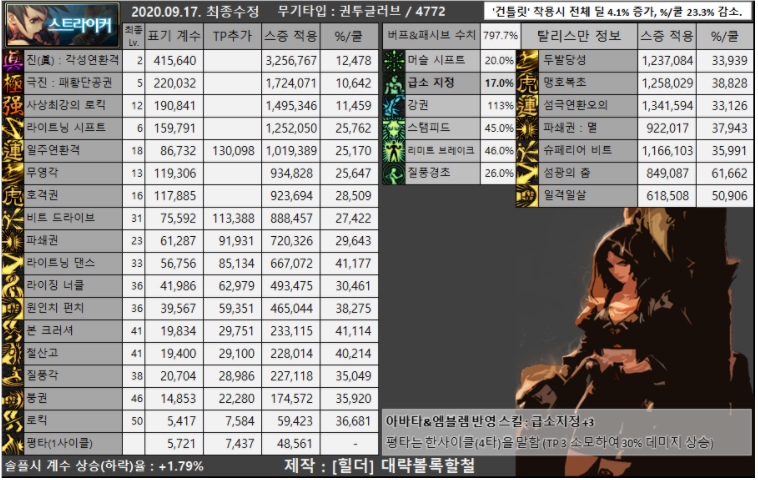
Task: Click the 스트라이커 character portrait banner
Action: click(x=62, y=24)
